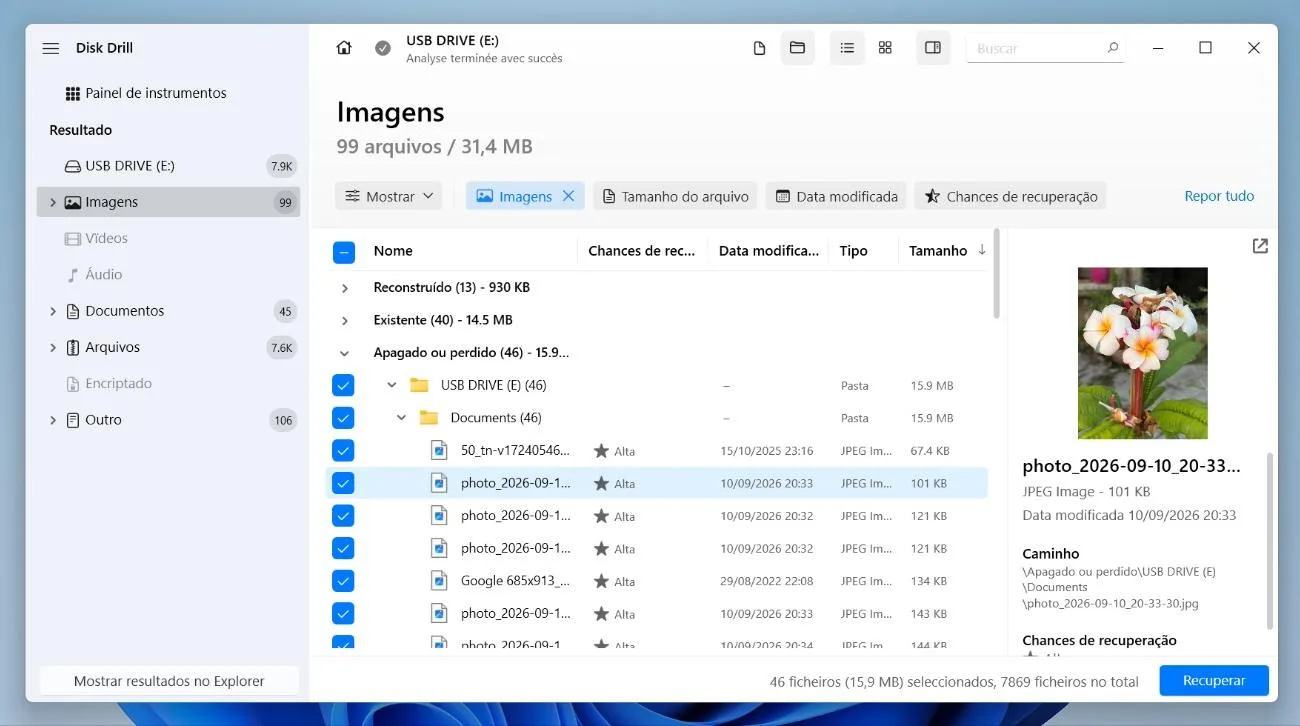Click the file icon of 50_tn-v17240546 row
Screen dimensions: 1300x726
[x=439, y=450]
